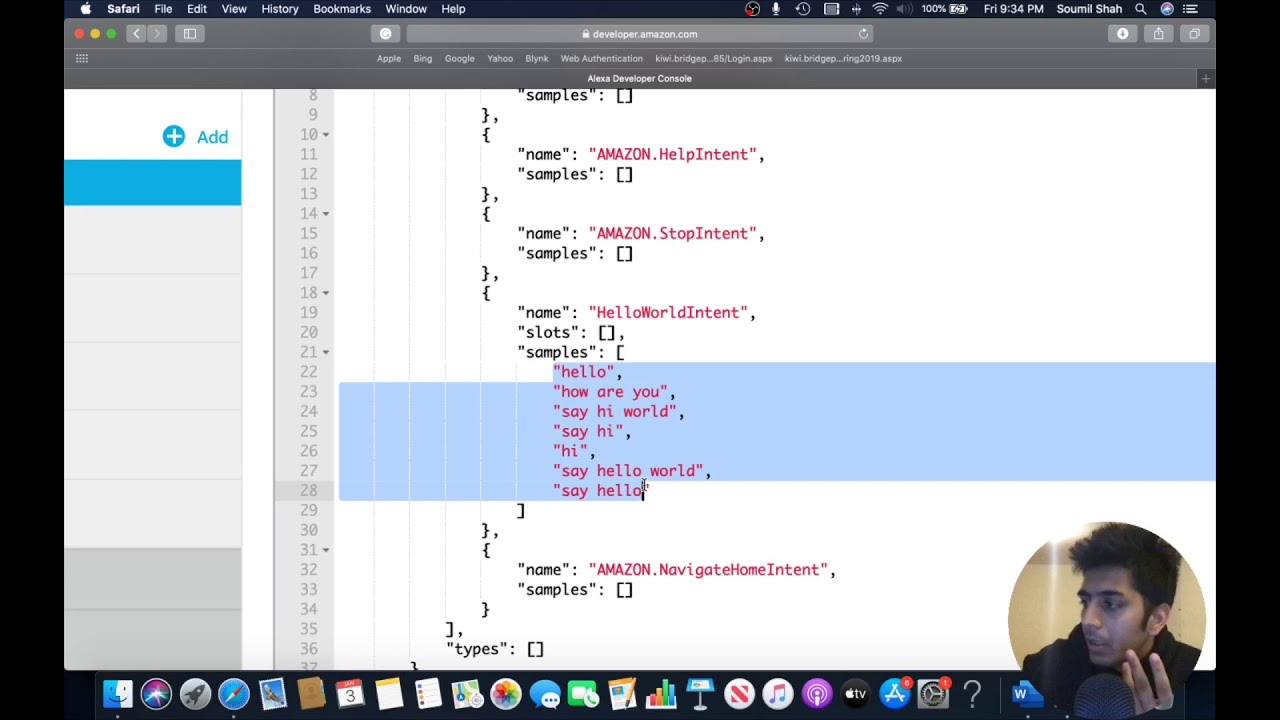
Task: Open the Safari application menu
Action: 123,9
